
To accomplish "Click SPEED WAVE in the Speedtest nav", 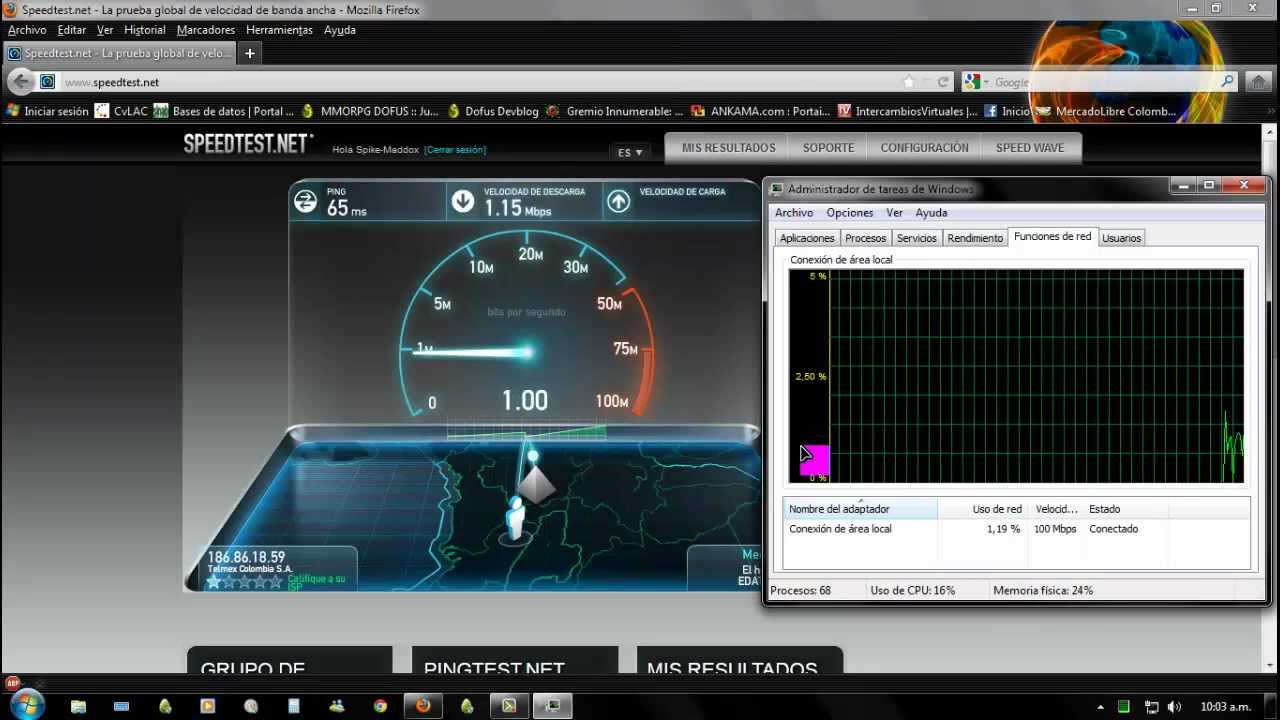I will coord(1030,148).
